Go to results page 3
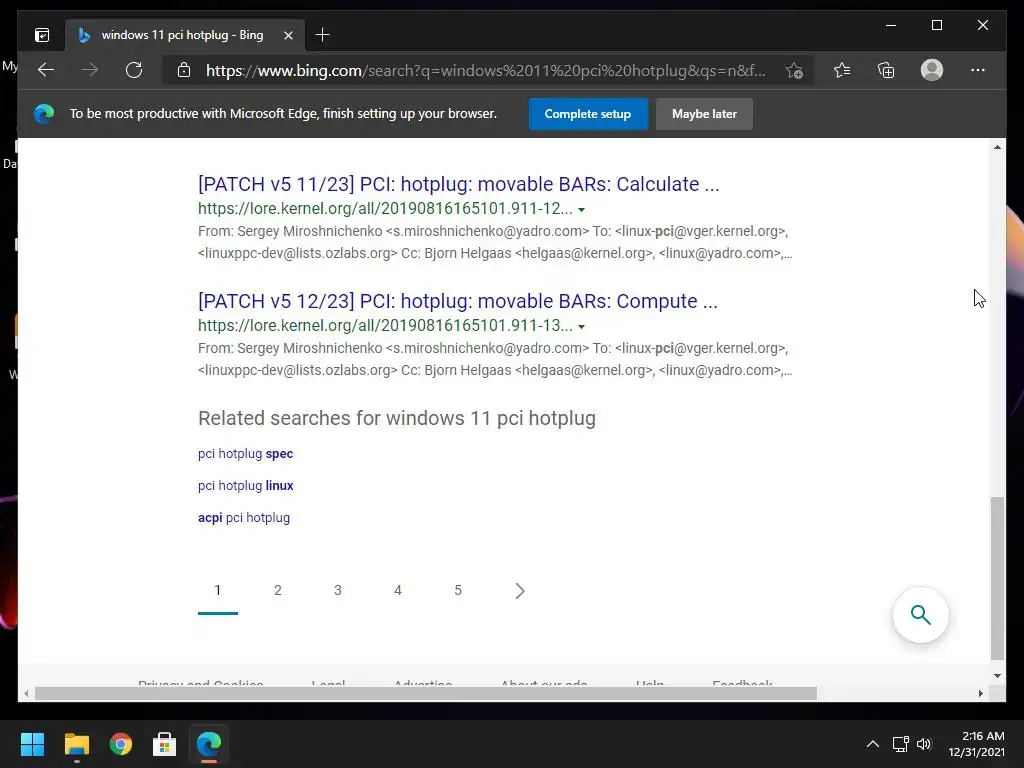Viewport: 1024px width, 768px height. pos(338,590)
